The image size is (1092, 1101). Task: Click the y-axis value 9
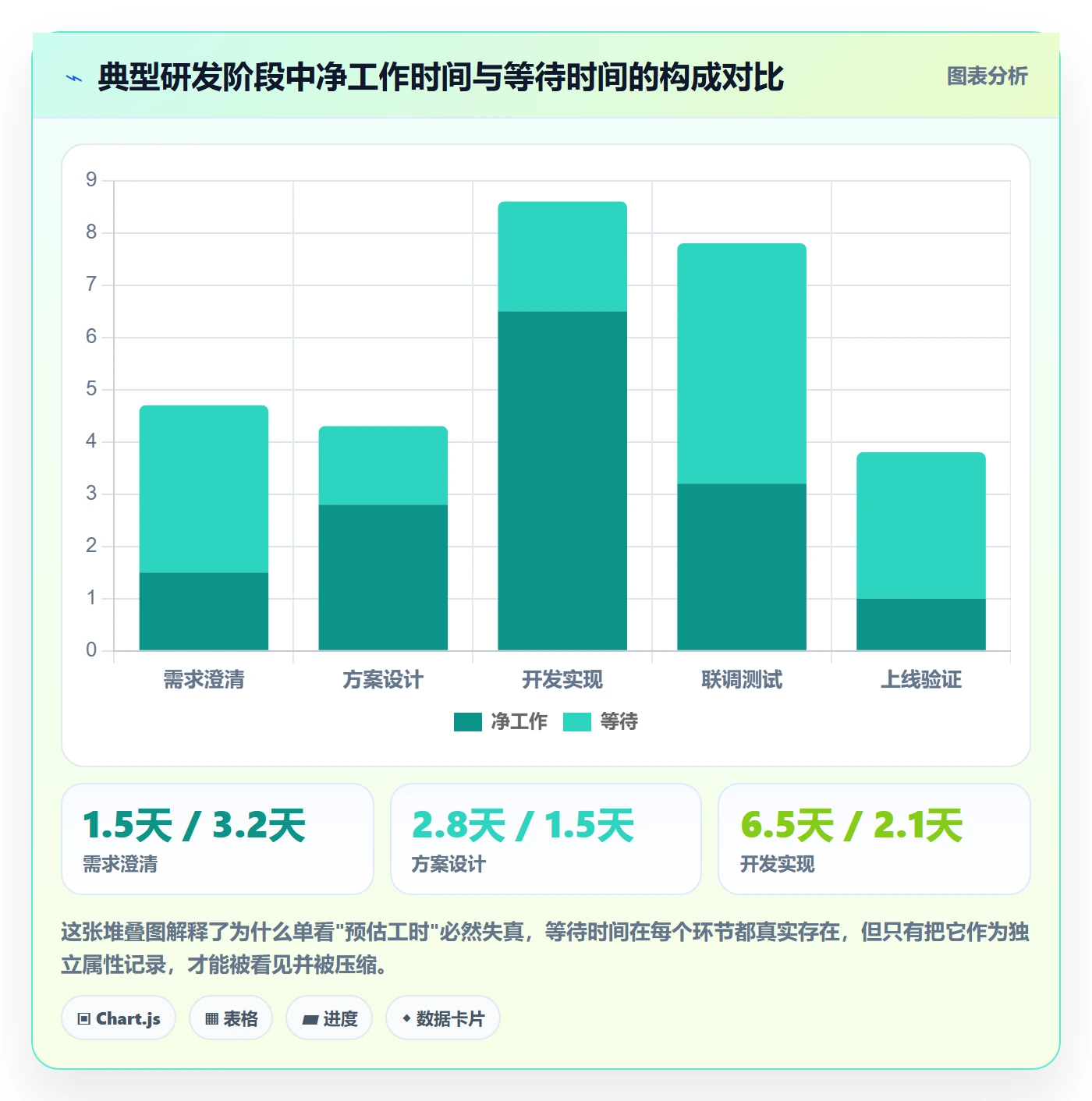[x=91, y=180]
